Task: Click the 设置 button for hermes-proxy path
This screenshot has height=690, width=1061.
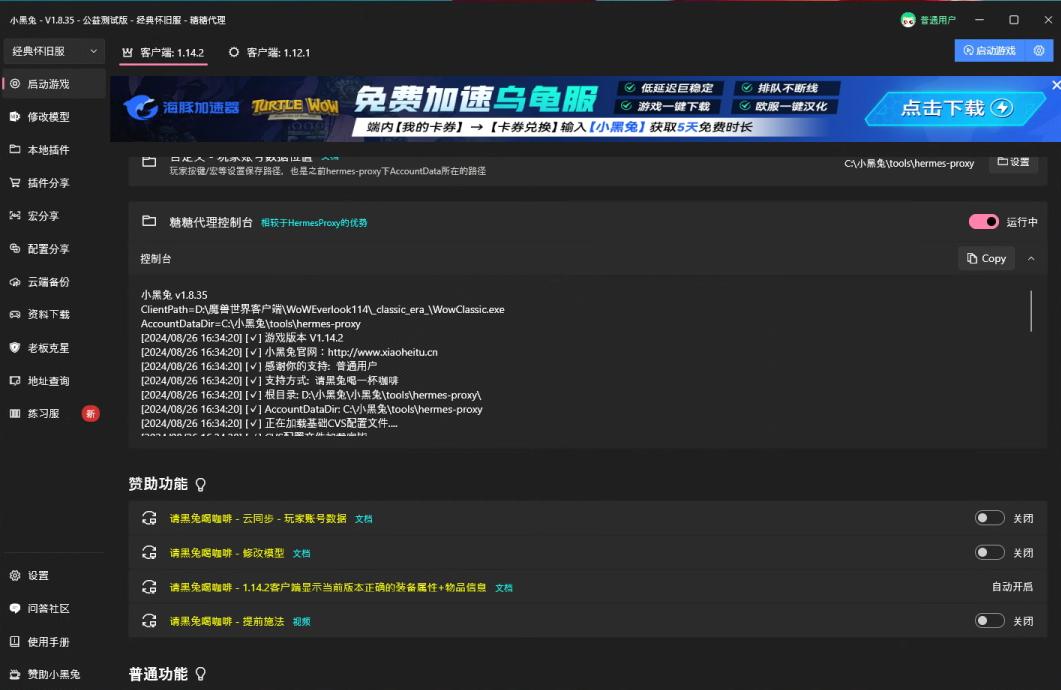Action: click(x=1014, y=162)
